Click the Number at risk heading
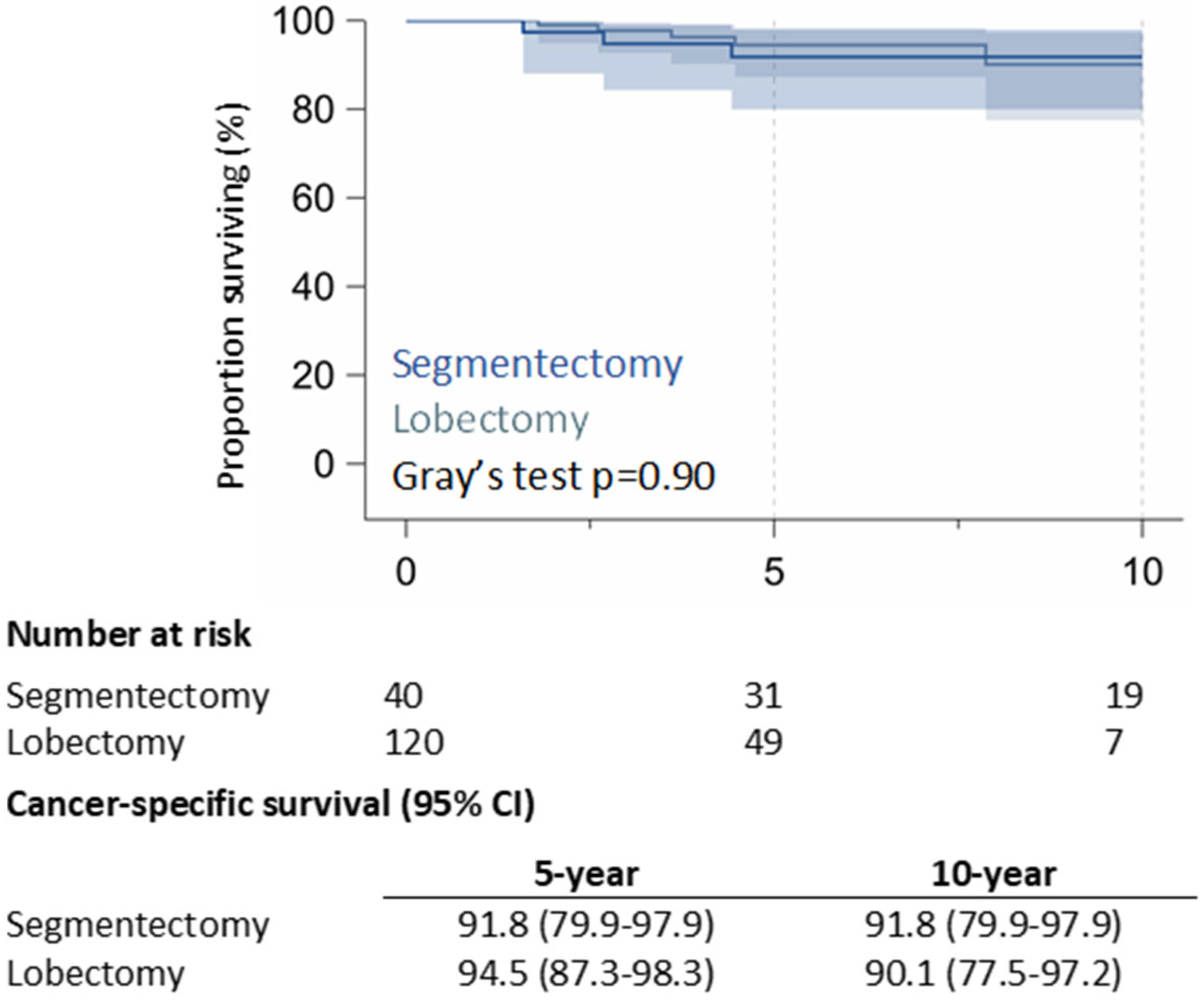The image size is (1204, 1003). [129, 634]
